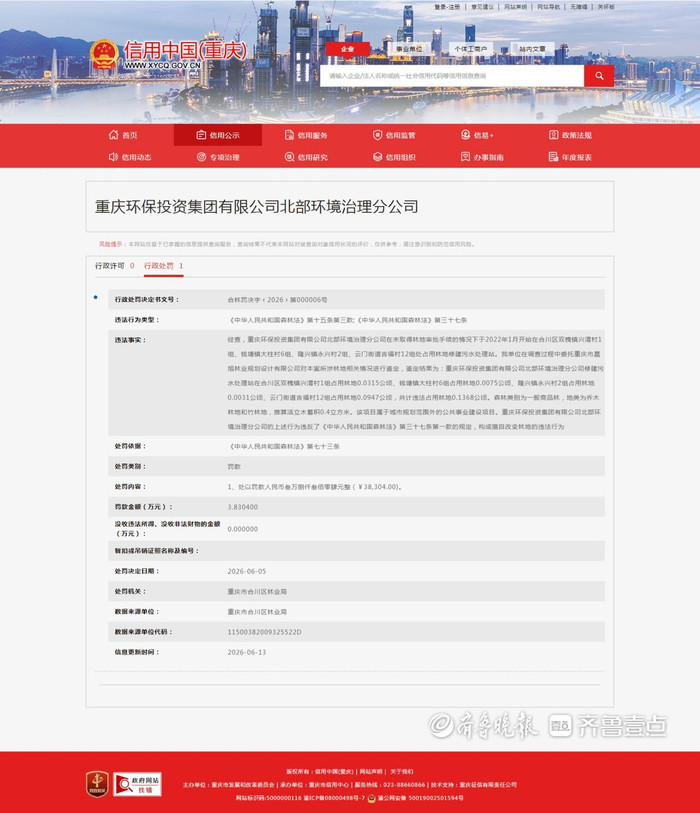The image size is (700, 813).
Task: Click the company title 重庆环保投资集团有限公司北部环境治理分公司
Action: [257, 206]
